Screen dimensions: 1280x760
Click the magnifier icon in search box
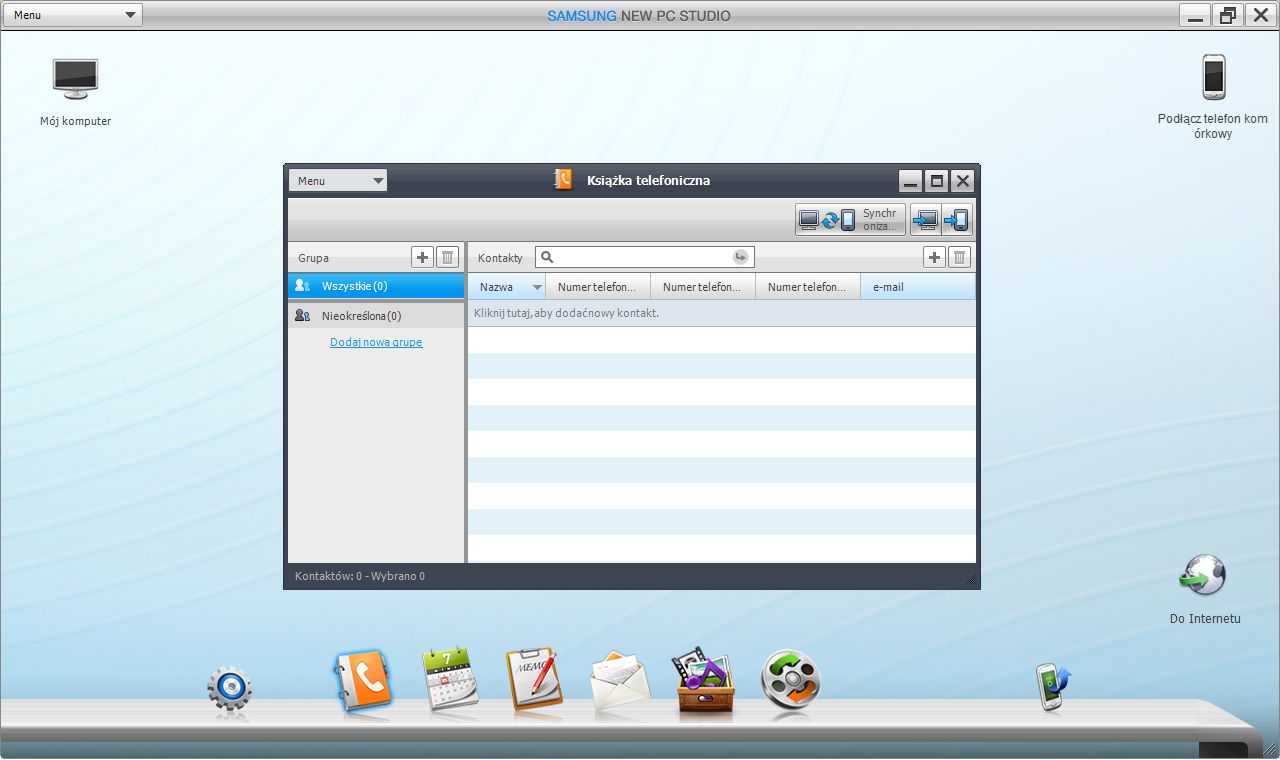pyautogui.click(x=547, y=257)
